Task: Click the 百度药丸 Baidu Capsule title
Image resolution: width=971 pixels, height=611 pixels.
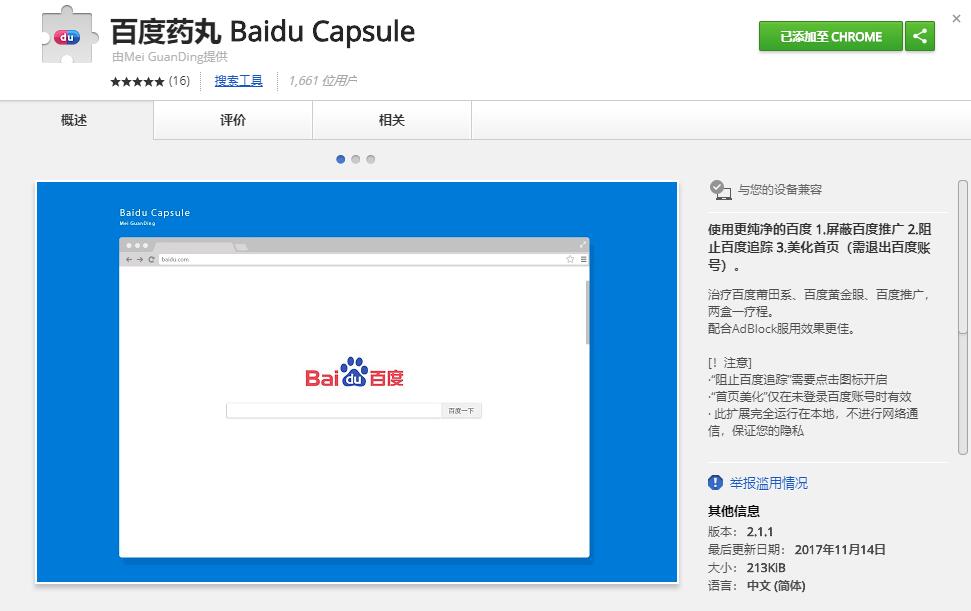Action: click(x=263, y=32)
